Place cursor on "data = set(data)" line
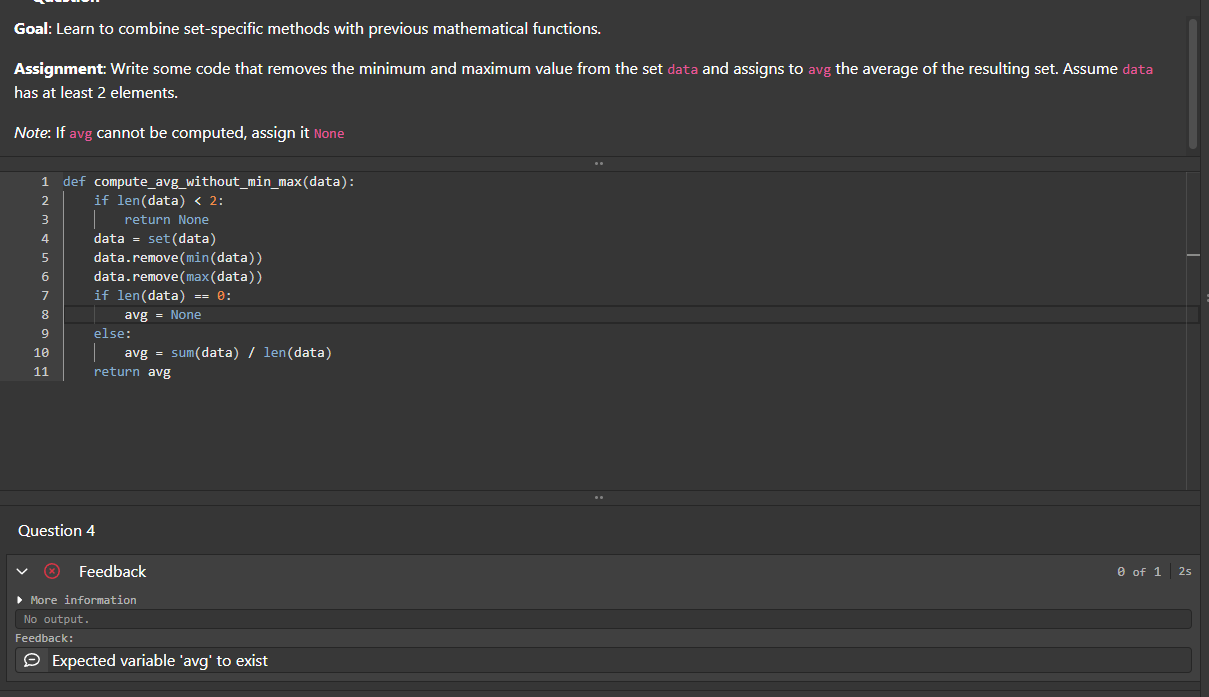Viewport: 1209px width, 697px height. coord(155,239)
